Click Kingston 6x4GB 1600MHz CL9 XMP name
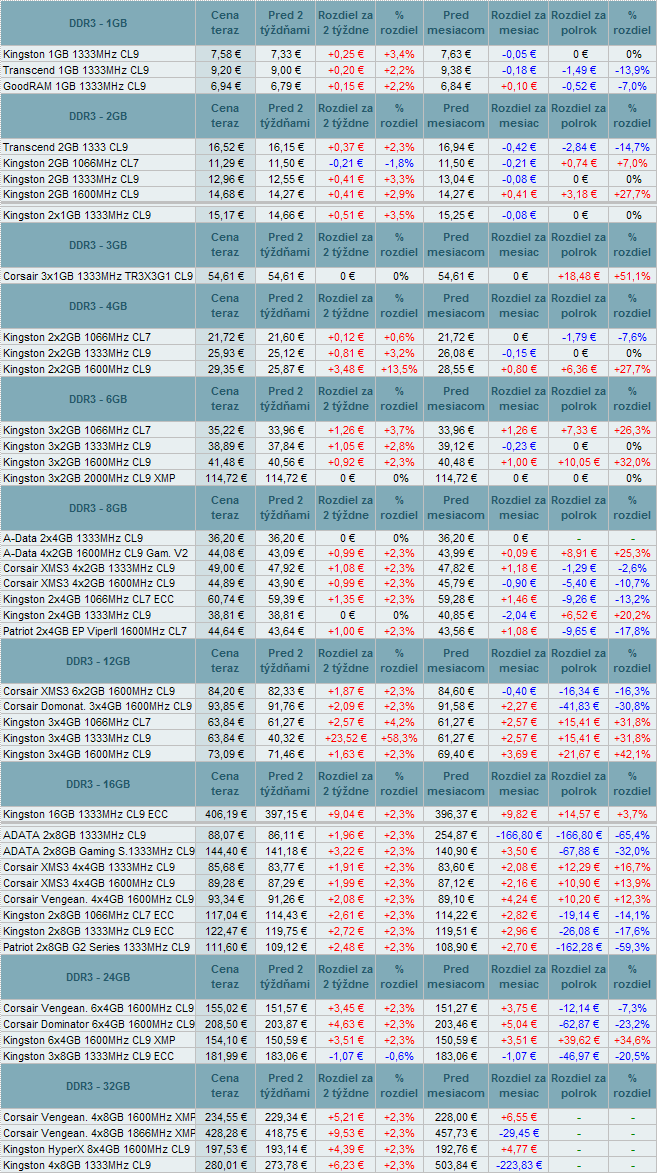657x1173 pixels. (x=89, y=1040)
